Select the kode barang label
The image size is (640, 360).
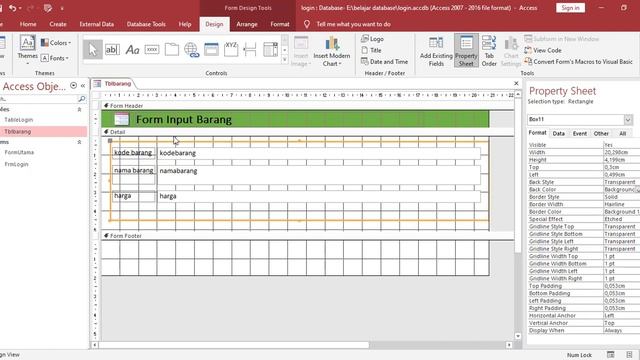[133, 153]
